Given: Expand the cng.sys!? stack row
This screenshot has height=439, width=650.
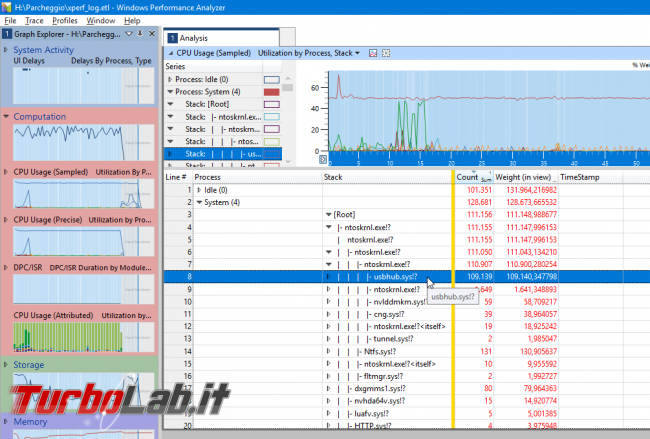Looking at the screenshot, I should click(x=328, y=314).
